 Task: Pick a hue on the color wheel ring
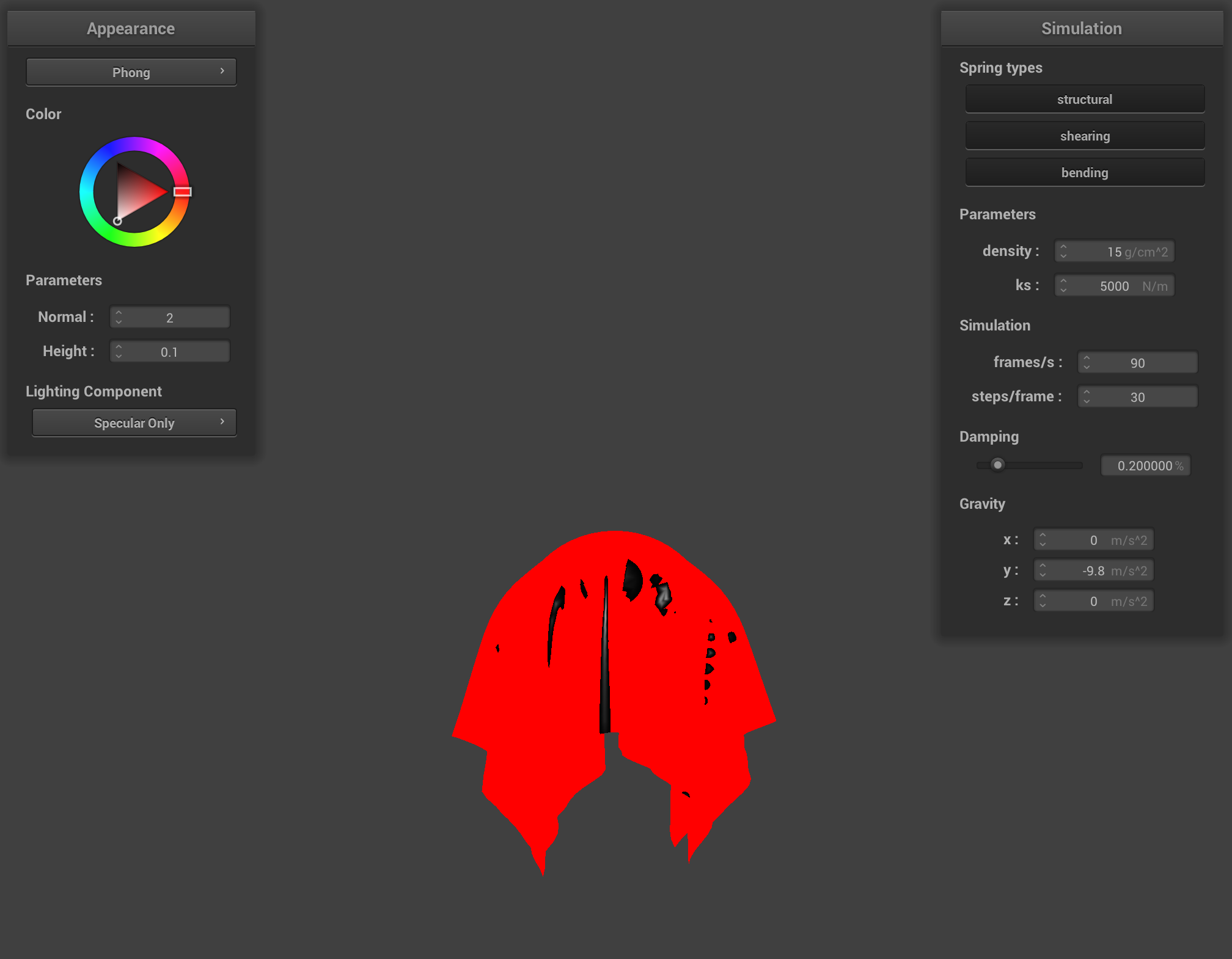pyautogui.click(x=182, y=192)
